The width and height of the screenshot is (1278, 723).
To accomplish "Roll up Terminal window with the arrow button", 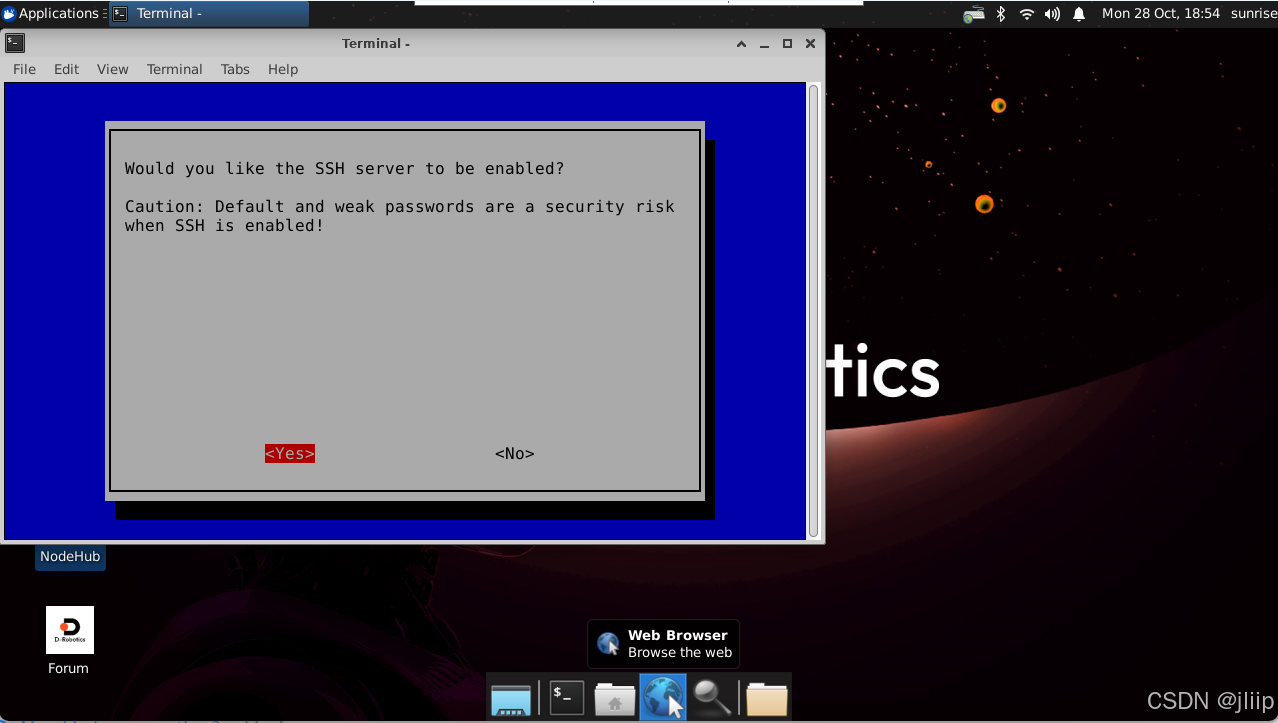I will pos(741,43).
